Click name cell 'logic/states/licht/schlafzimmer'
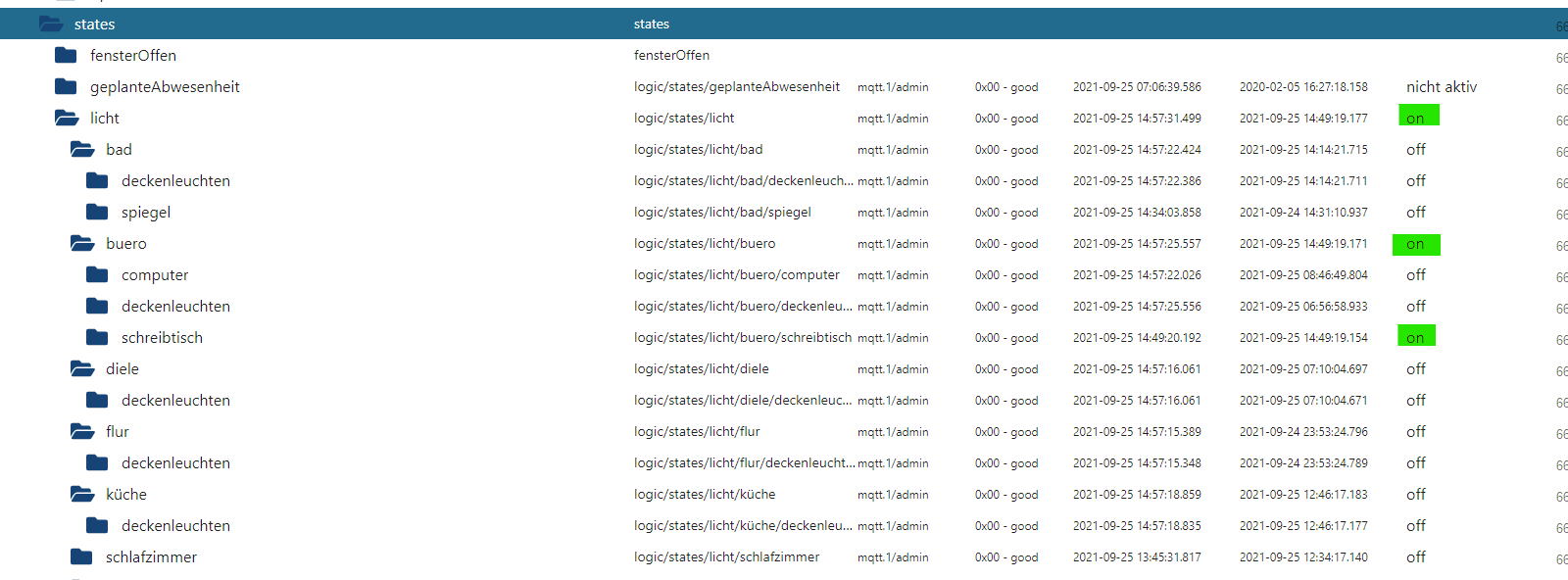Screen dimensions: 1568x580 click(726, 557)
